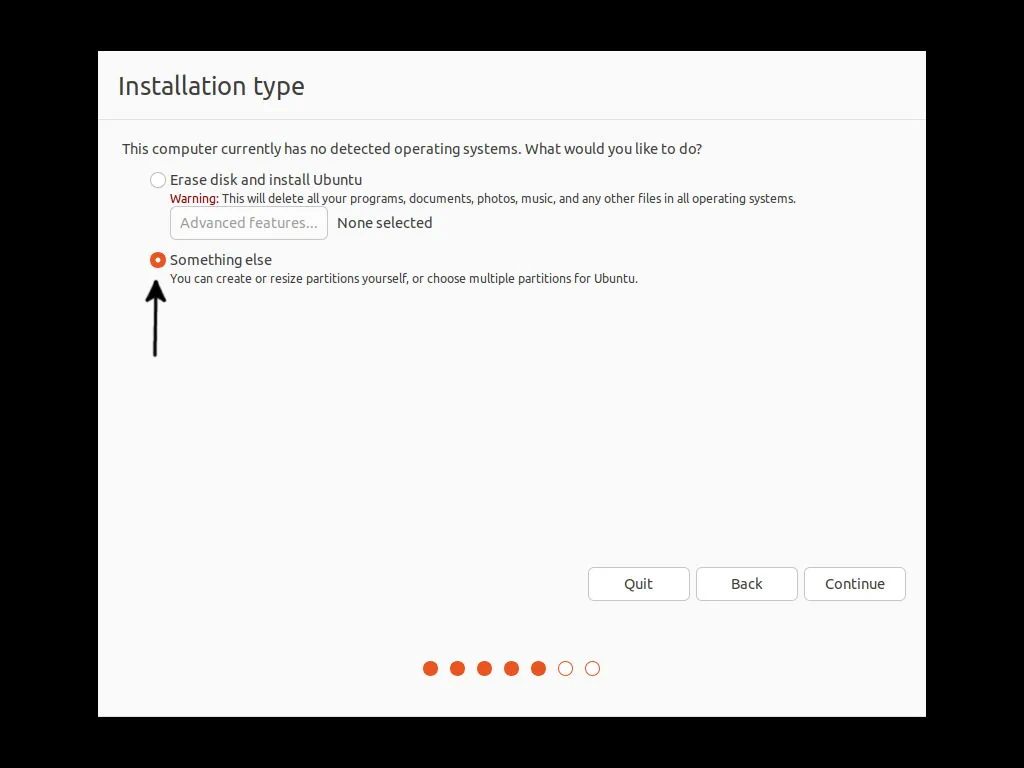This screenshot has height=768, width=1024.
Task: Click the Installation type heading
Action: (211, 86)
